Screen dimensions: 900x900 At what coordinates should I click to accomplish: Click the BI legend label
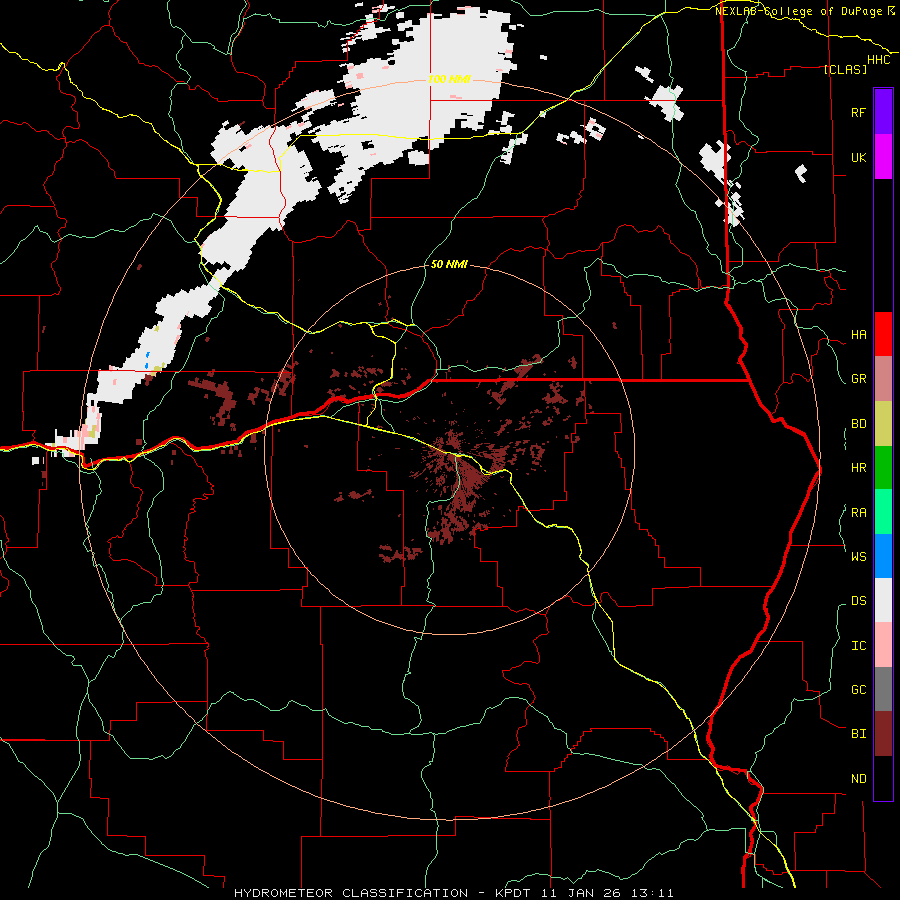[858, 734]
